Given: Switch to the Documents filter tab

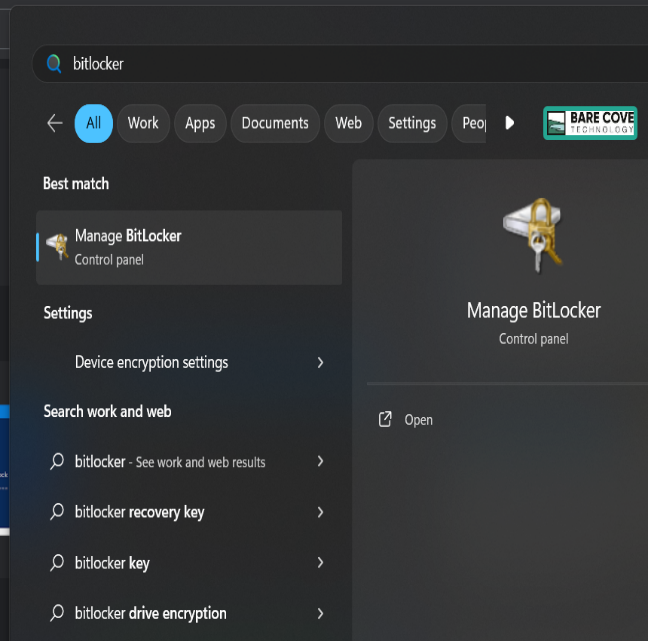Looking at the screenshot, I should point(275,123).
